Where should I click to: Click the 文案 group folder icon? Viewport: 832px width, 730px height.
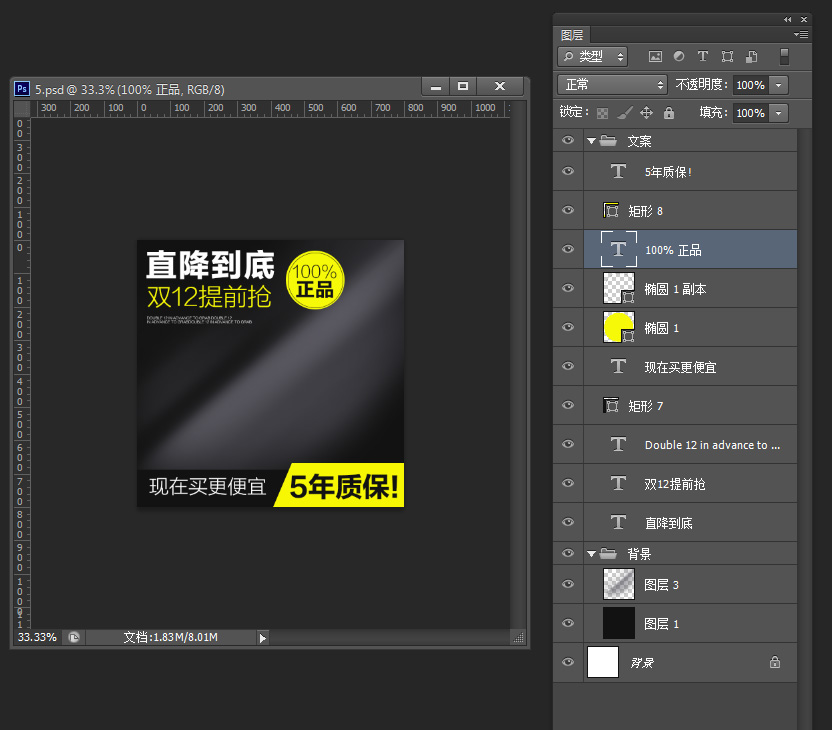point(608,141)
